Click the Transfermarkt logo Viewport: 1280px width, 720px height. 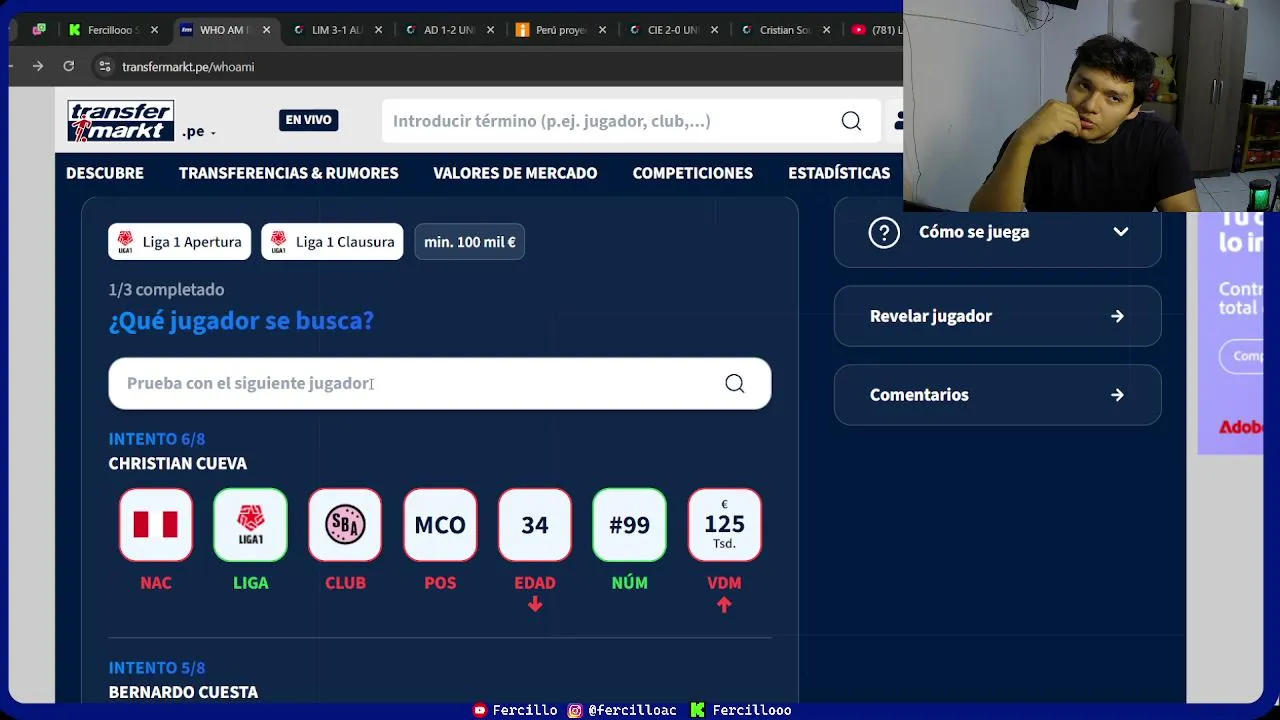click(121, 121)
